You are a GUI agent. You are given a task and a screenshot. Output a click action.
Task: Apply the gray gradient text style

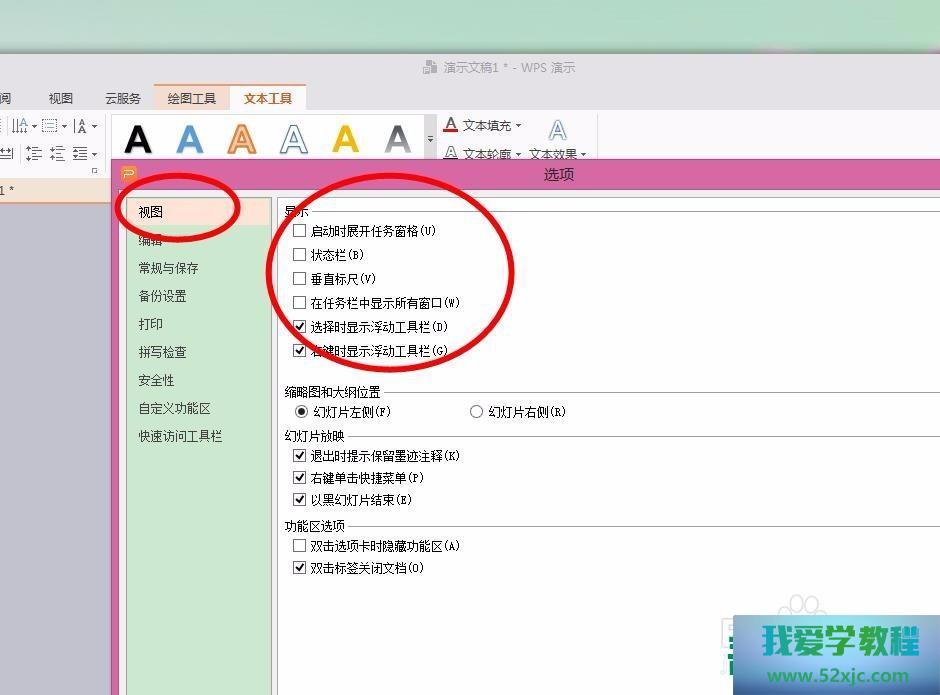(x=398, y=138)
